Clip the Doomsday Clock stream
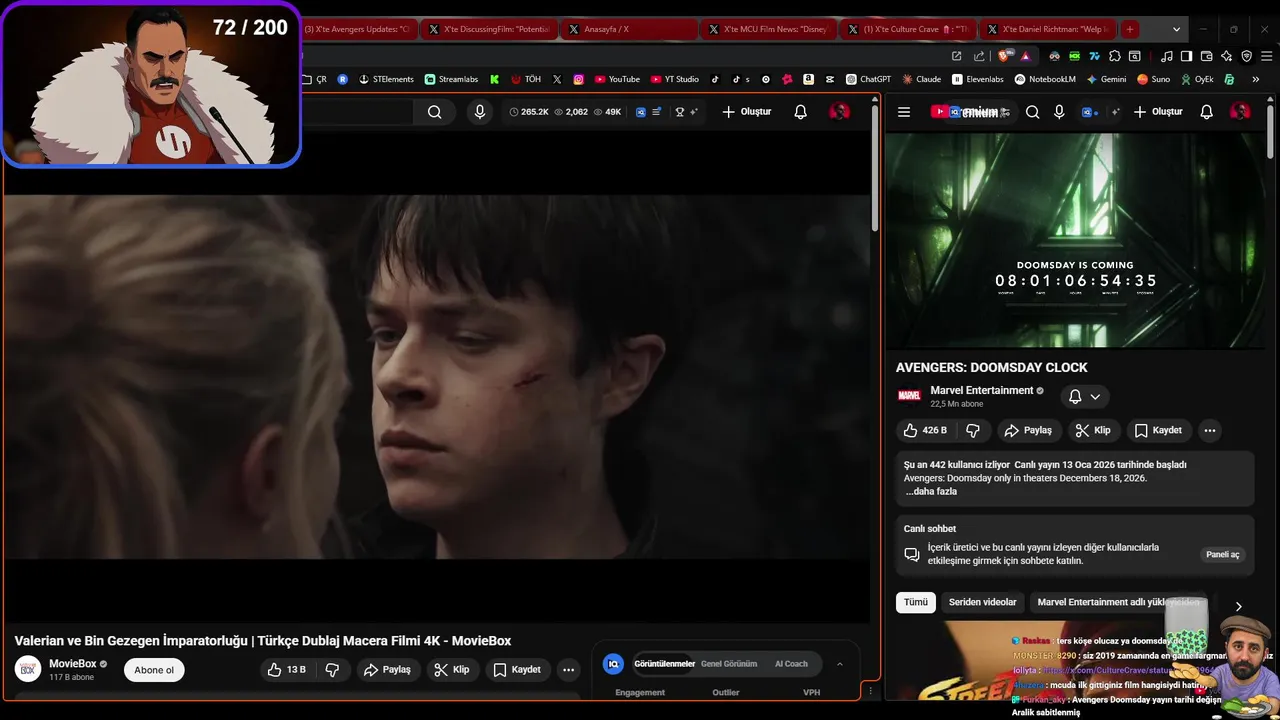Viewport: 1280px width, 720px height. point(1093,430)
